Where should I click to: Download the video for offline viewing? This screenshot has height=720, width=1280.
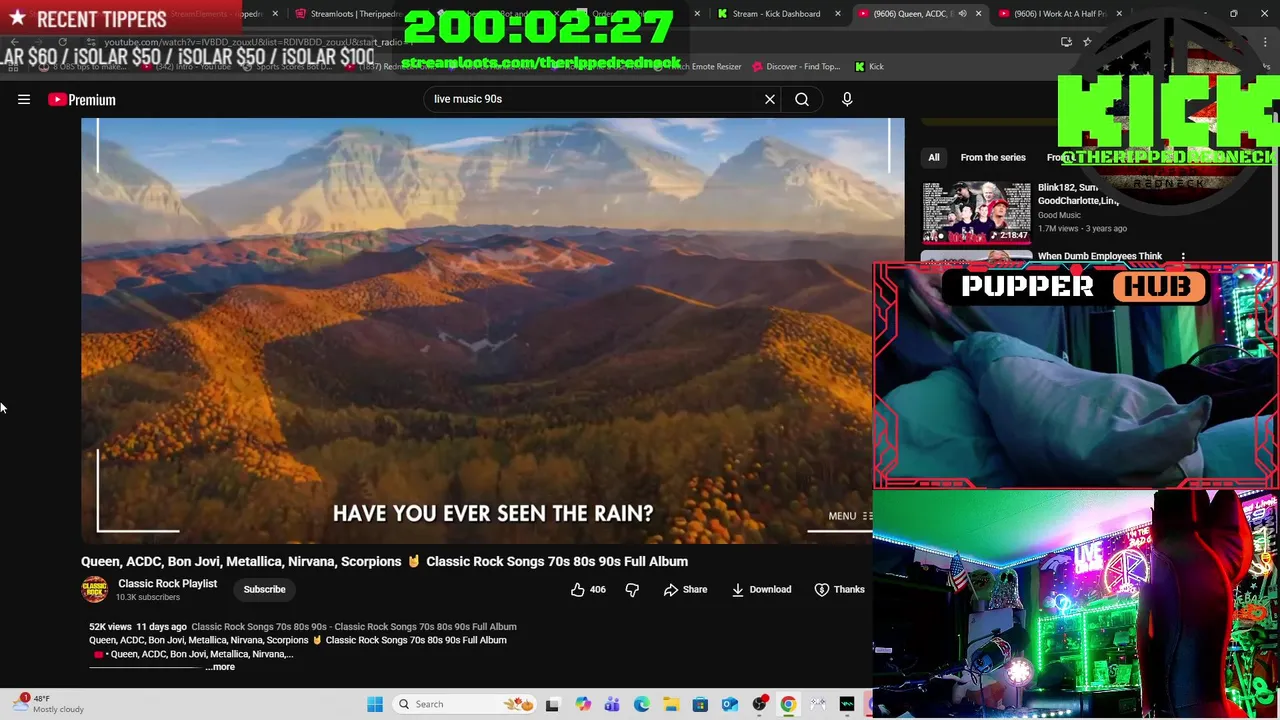(761, 589)
